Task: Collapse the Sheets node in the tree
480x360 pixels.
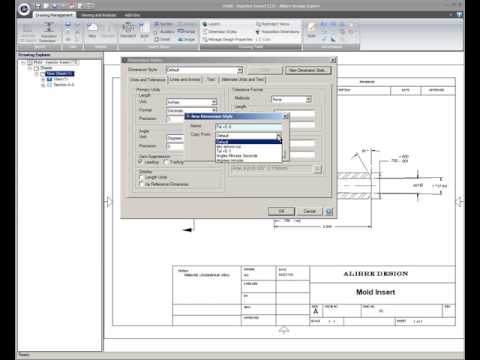Action: (x=30, y=68)
